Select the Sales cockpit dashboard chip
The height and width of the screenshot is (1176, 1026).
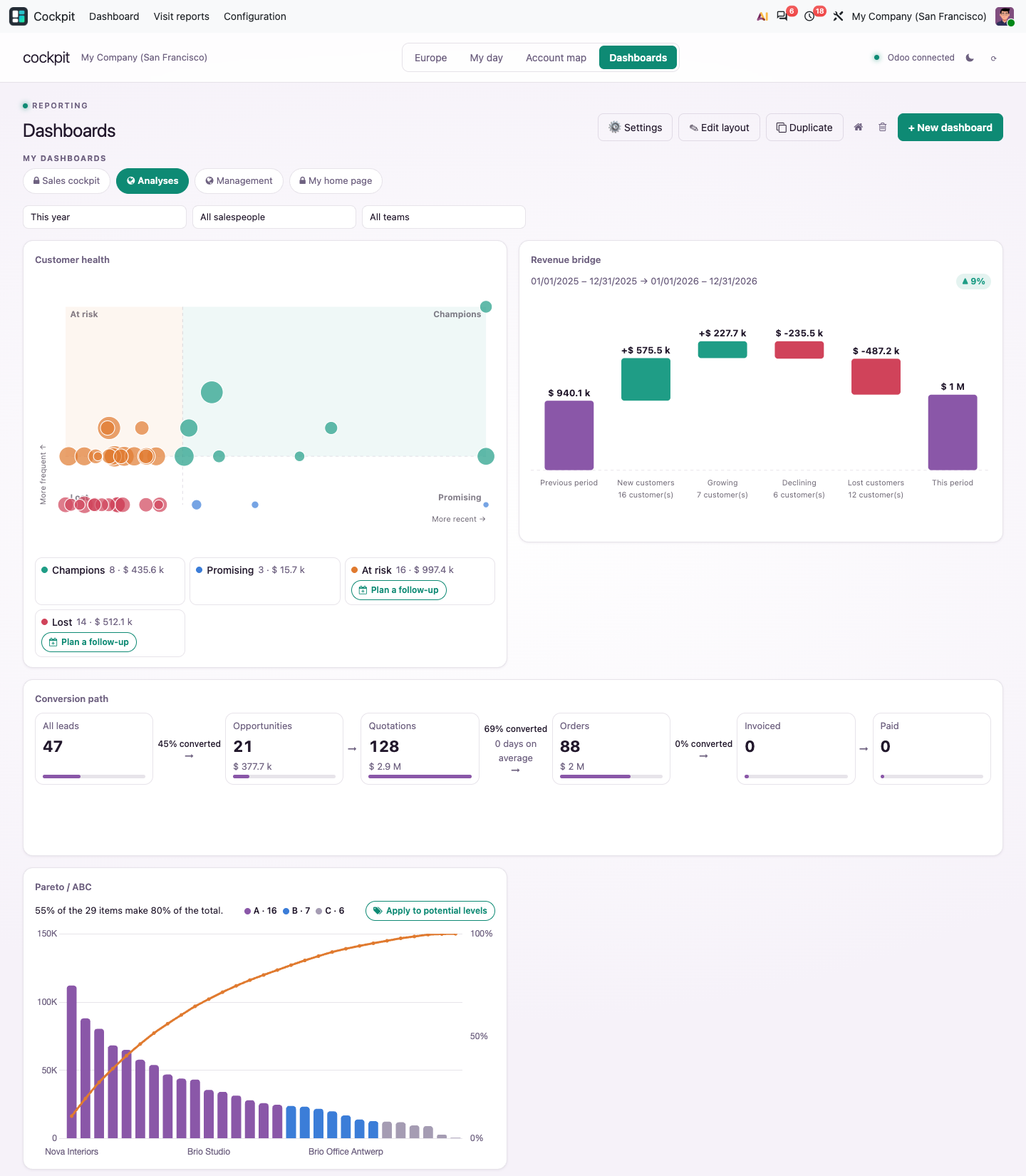(67, 181)
